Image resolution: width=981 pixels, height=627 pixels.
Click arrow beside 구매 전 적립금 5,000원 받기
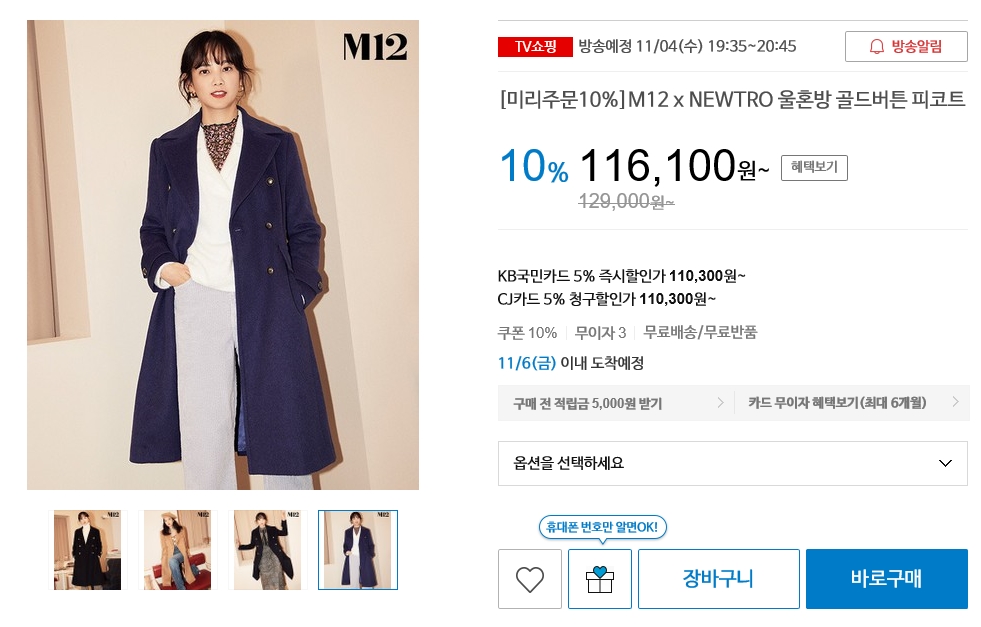point(720,402)
